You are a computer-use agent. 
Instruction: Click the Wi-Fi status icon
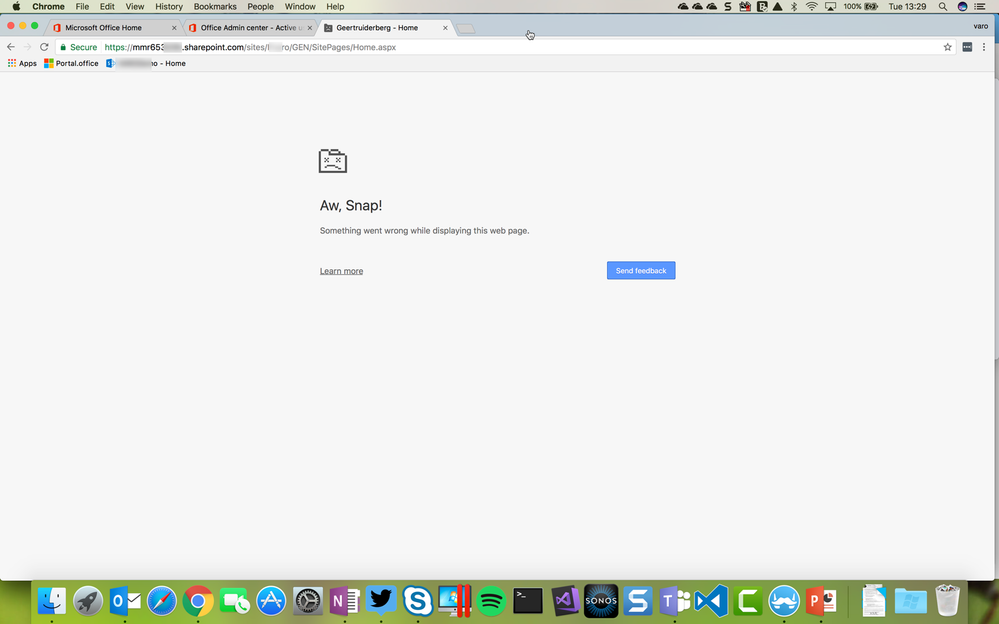pos(812,6)
